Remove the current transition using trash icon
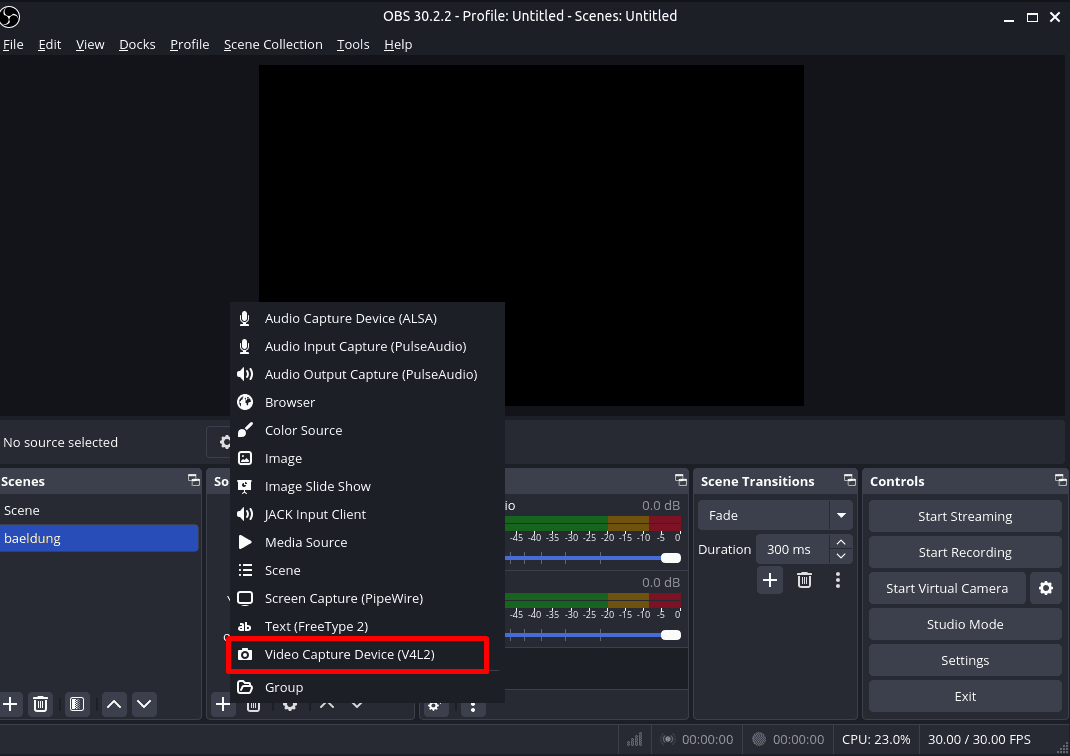Screen dimensions: 1070x756 [x=804, y=580]
